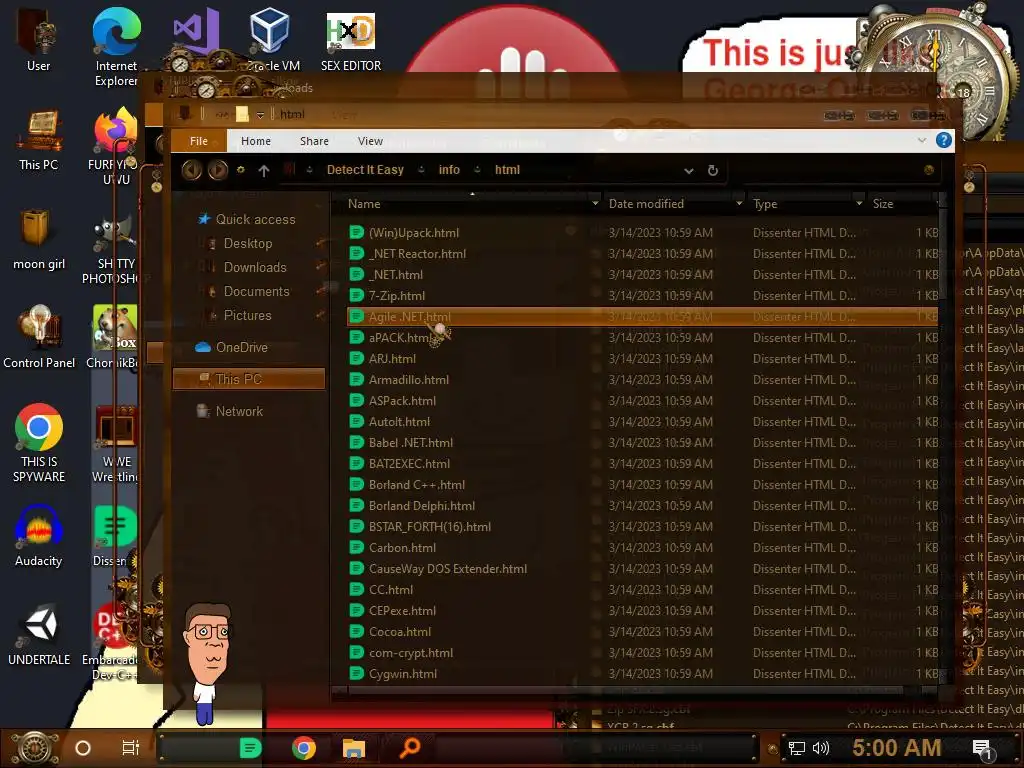Select This PC in navigation pane
Screen dimensions: 1024x768
coord(249,379)
